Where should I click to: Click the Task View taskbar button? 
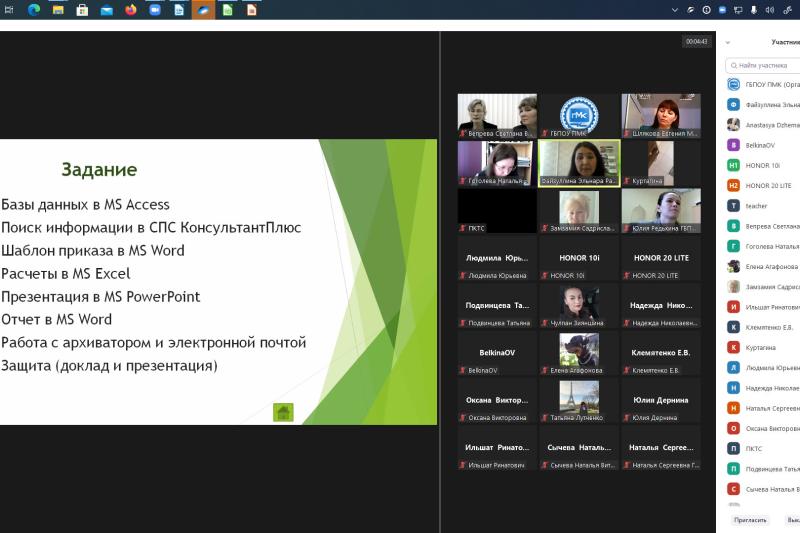(9, 10)
